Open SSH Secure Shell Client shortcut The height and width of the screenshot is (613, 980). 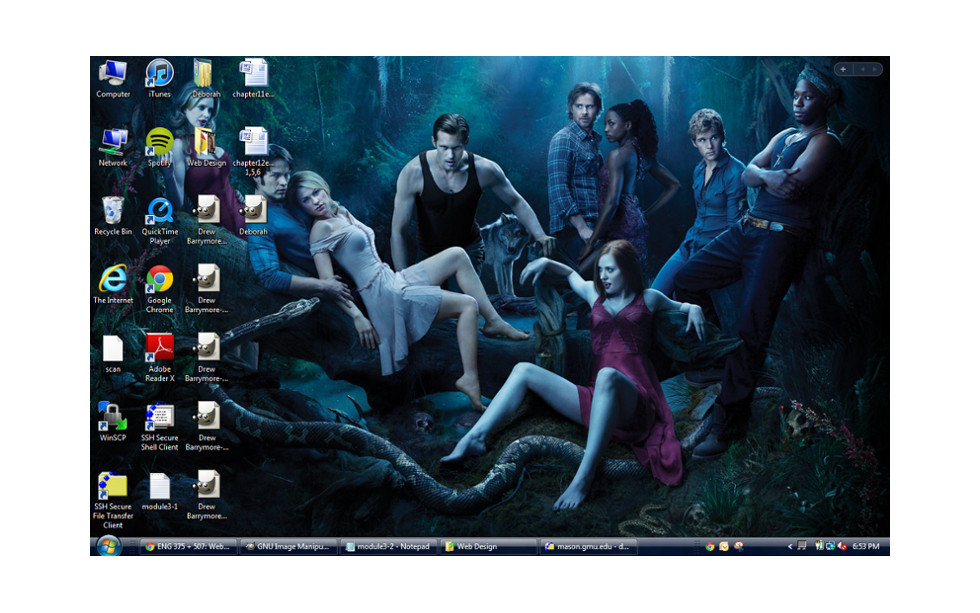pos(159,427)
